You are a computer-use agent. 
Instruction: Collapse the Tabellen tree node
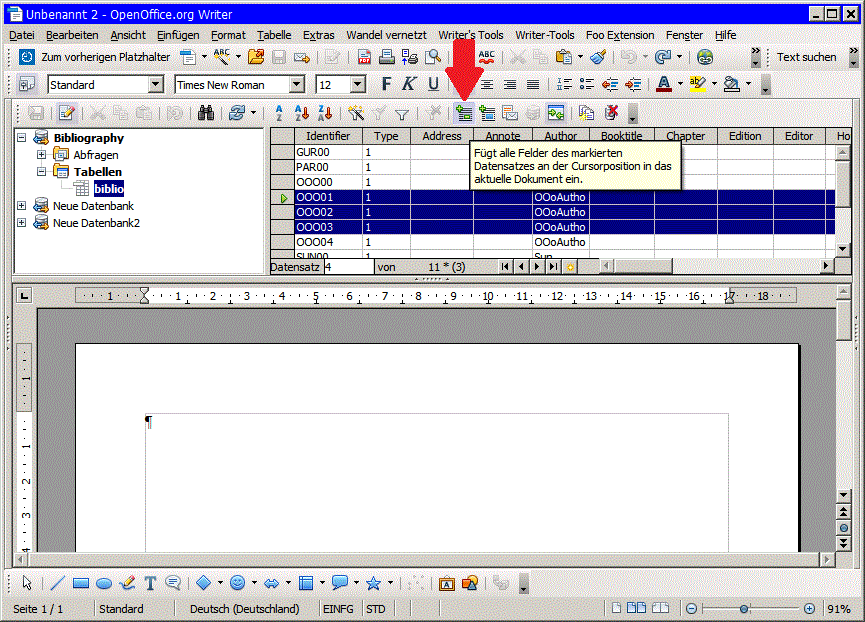41,171
